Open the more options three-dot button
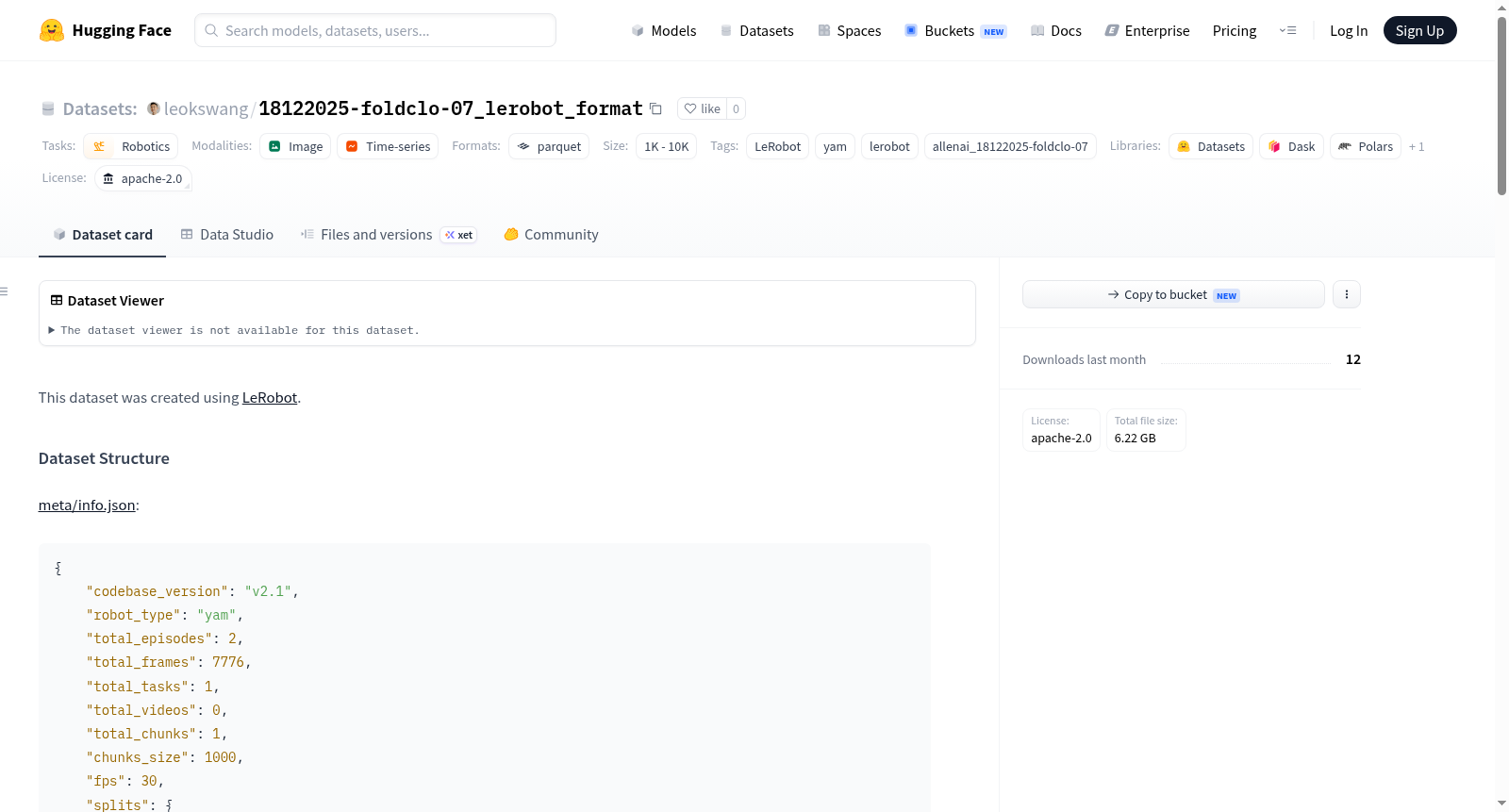The height and width of the screenshot is (812, 1509). pyautogui.click(x=1347, y=294)
